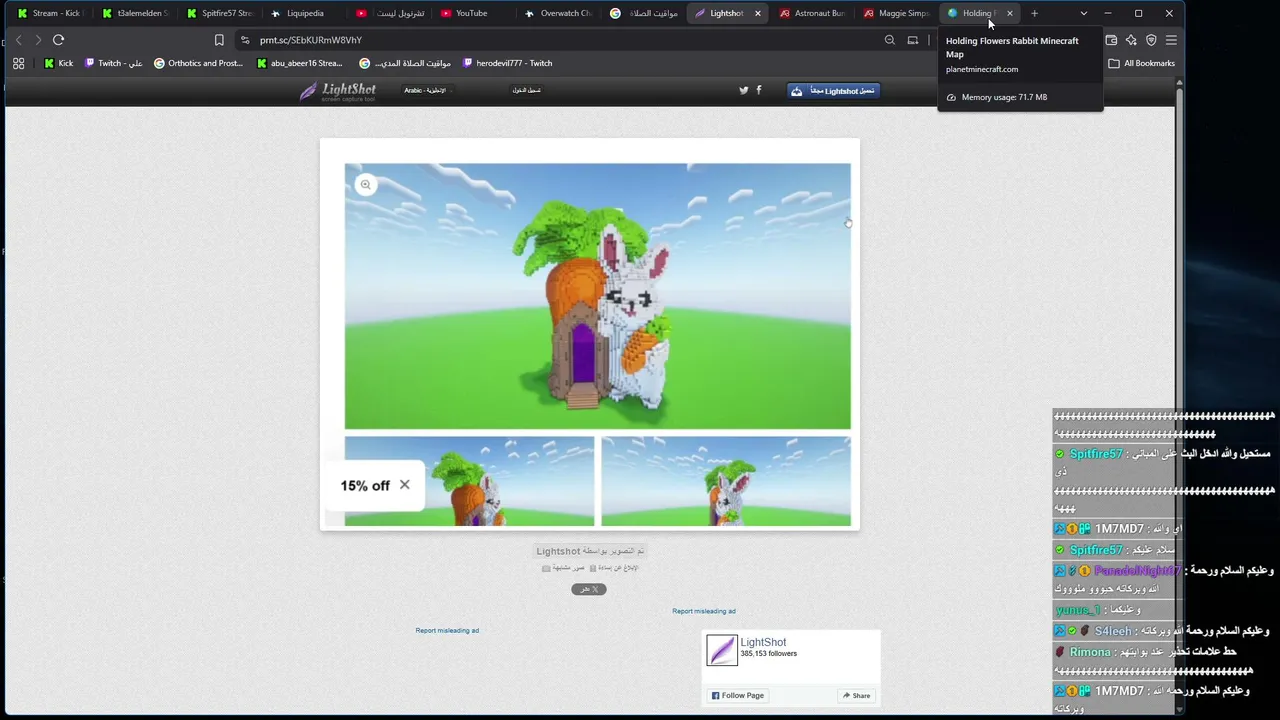Viewport: 1280px width, 720px height.
Task: Open the abu_abeer16 Stream bookmark
Action: (x=300, y=63)
